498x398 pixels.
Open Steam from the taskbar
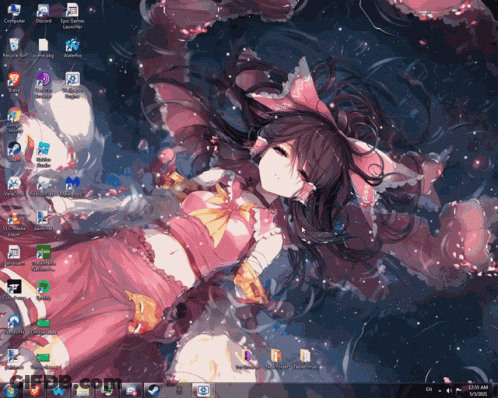[154, 390]
